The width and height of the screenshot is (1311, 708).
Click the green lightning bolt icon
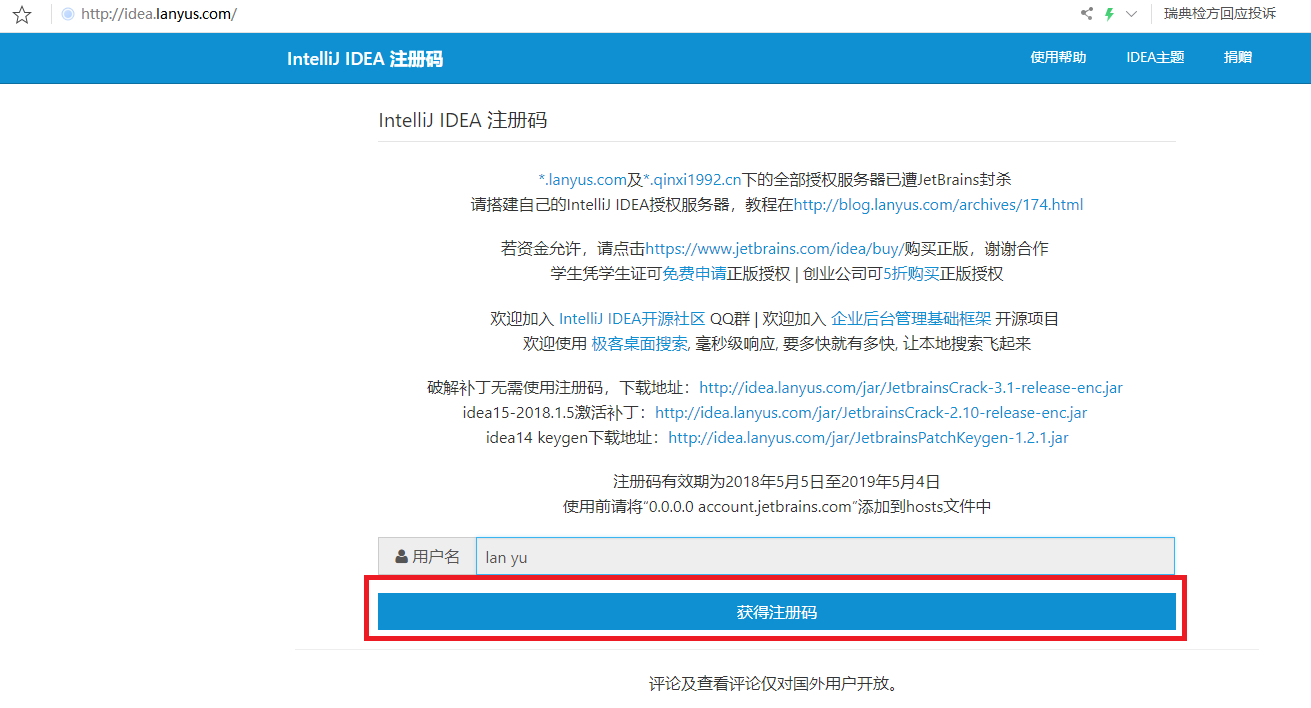coord(1109,14)
